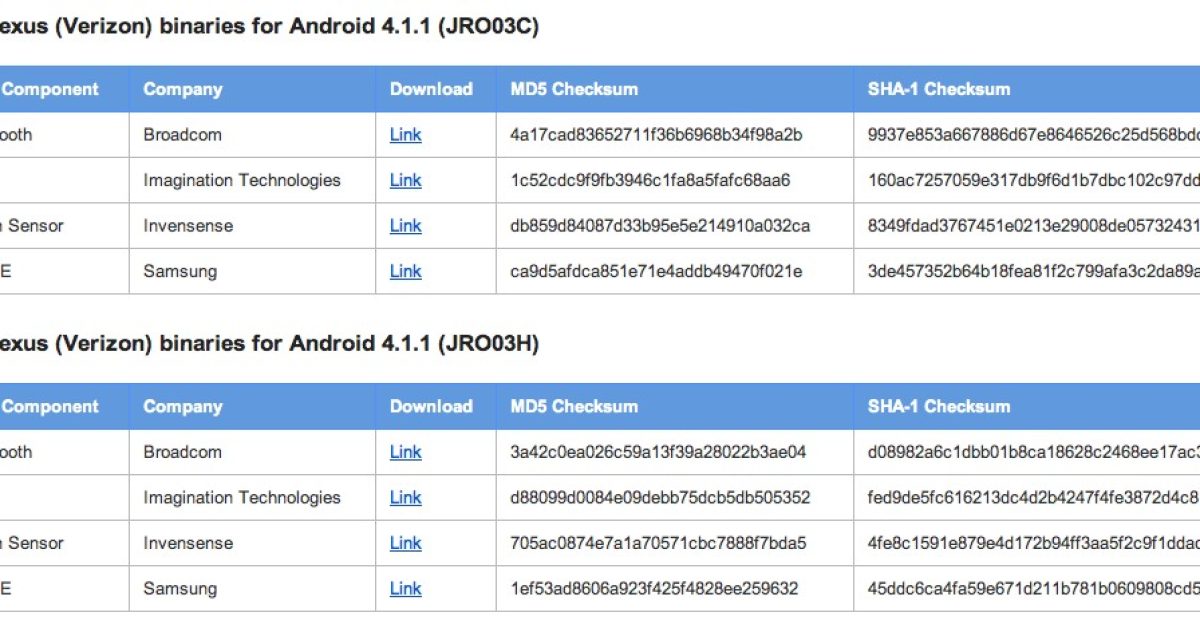
Task: Open Broadcom download link in JRO03H table
Action: (x=405, y=452)
